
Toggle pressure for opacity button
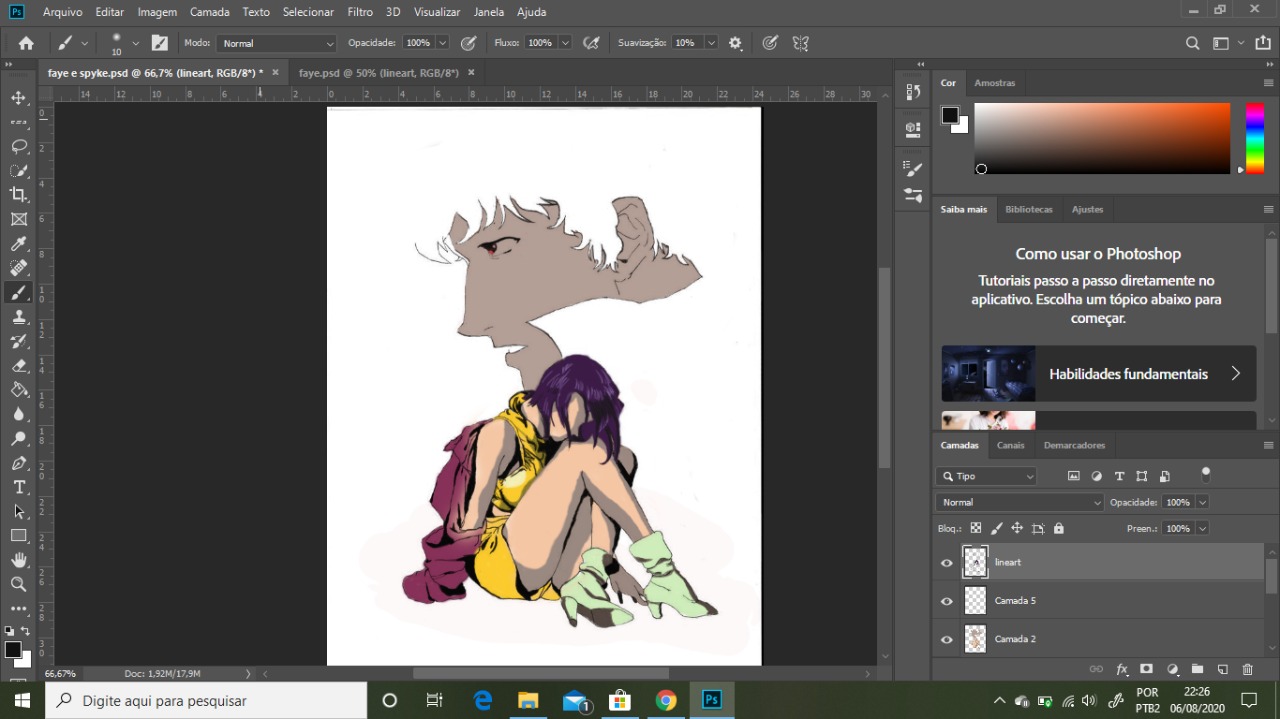pos(468,43)
